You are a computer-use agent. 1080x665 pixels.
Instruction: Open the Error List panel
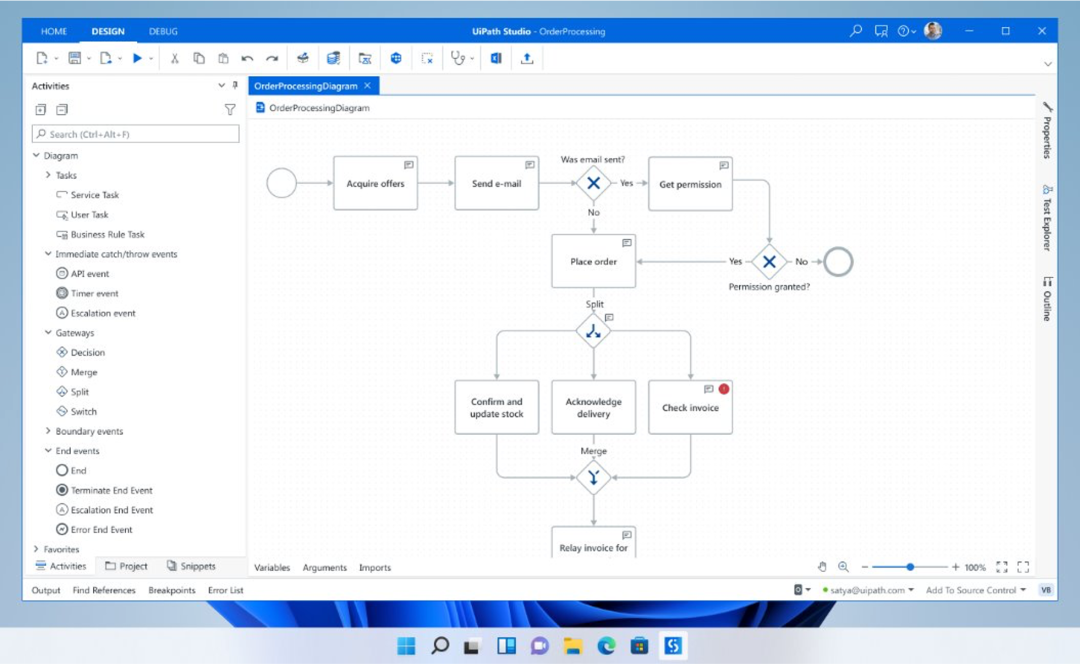225,590
